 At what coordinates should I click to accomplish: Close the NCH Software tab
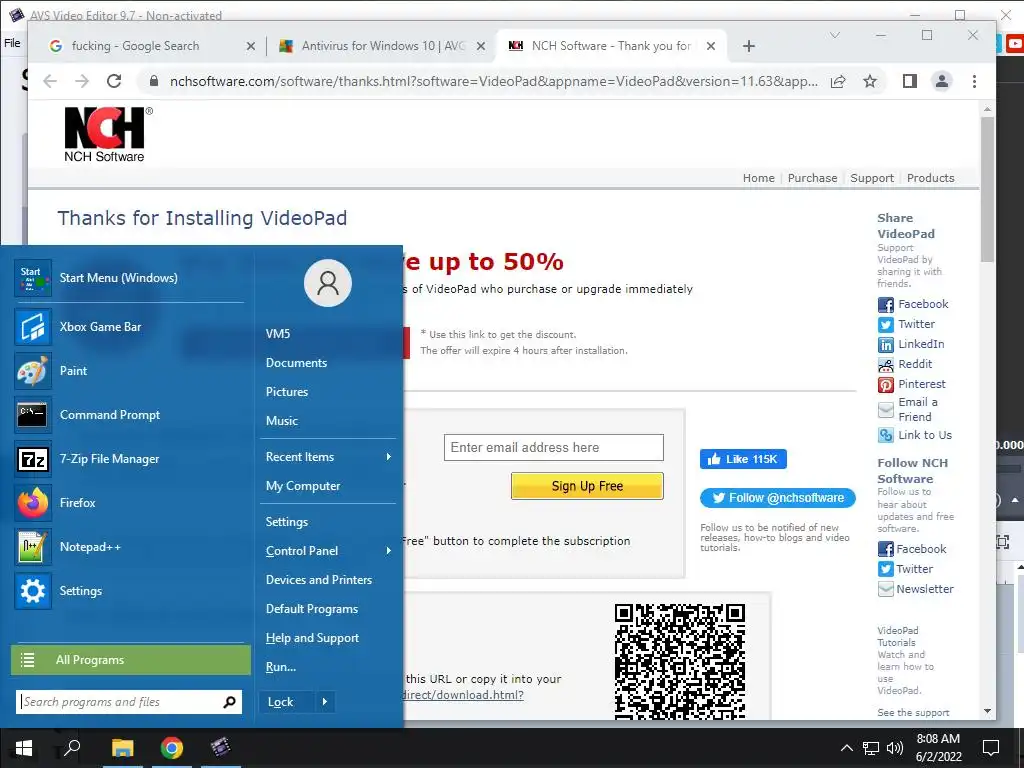point(711,46)
